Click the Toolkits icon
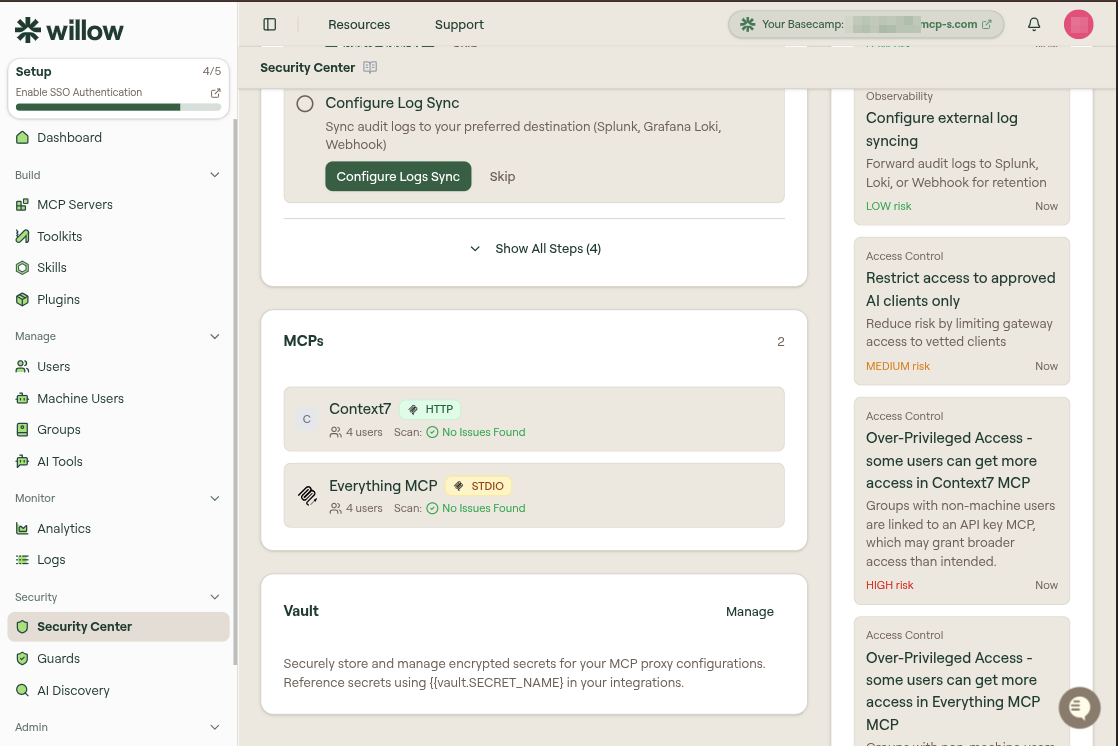This screenshot has height=746, width=1118. pyautogui.click(x=22, y=236)
